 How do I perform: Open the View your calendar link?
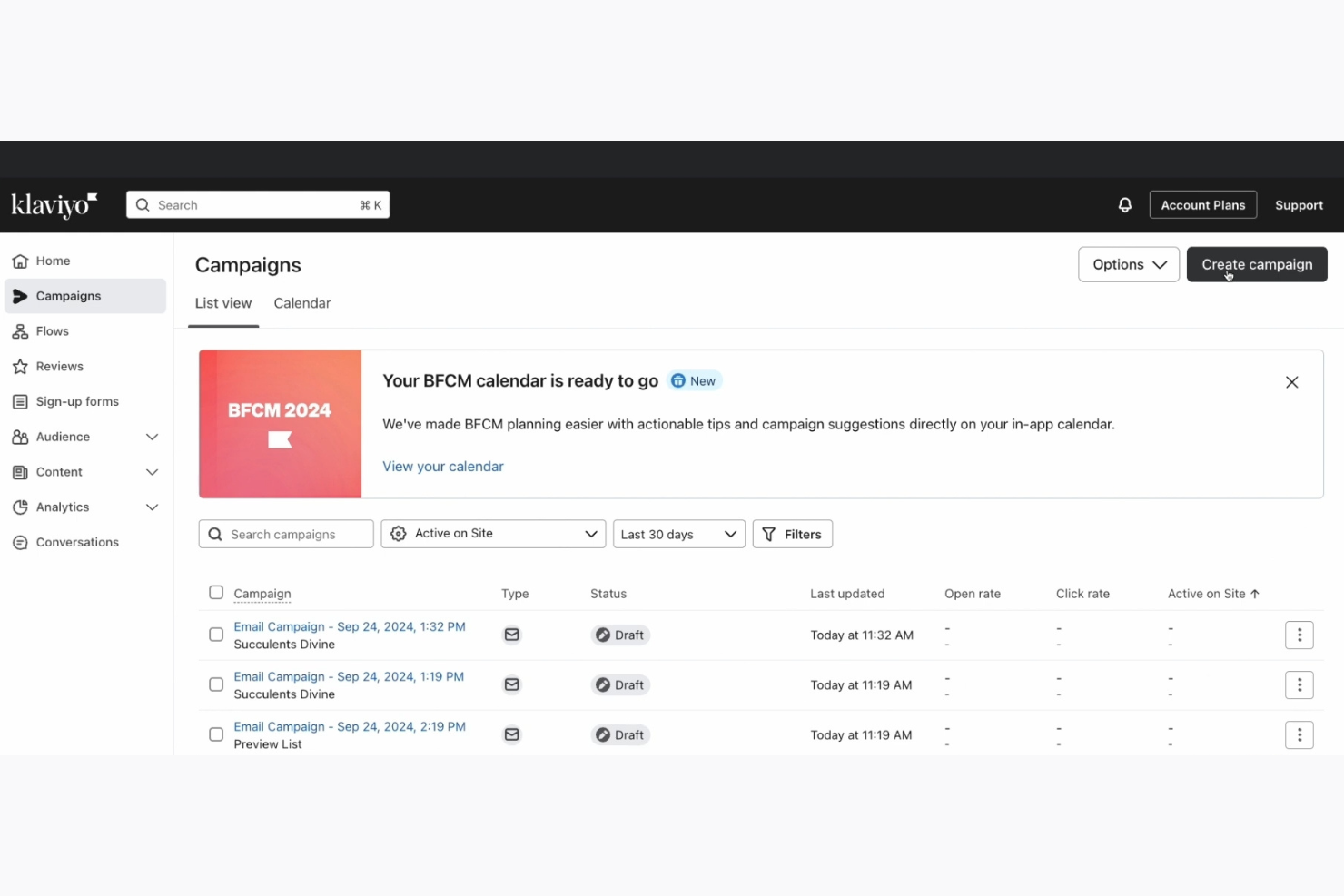(442, 466)
